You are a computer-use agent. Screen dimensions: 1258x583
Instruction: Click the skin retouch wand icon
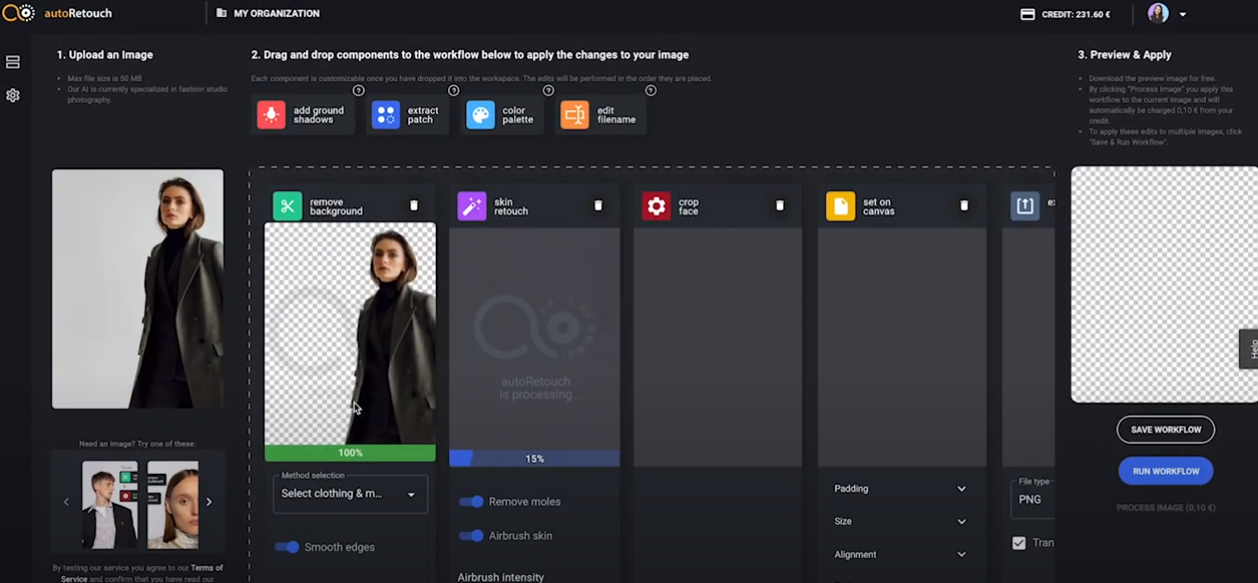tap(472, 206)
